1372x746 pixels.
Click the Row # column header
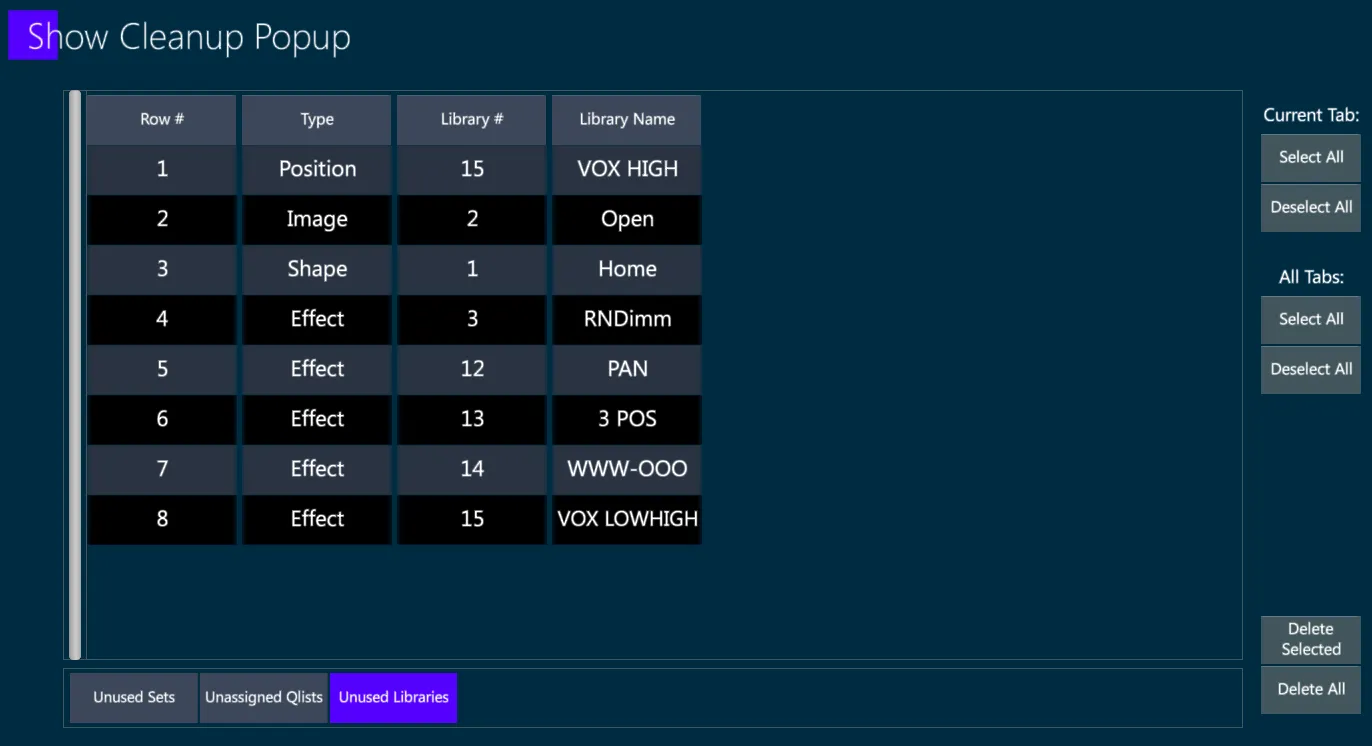pos(162,119)
